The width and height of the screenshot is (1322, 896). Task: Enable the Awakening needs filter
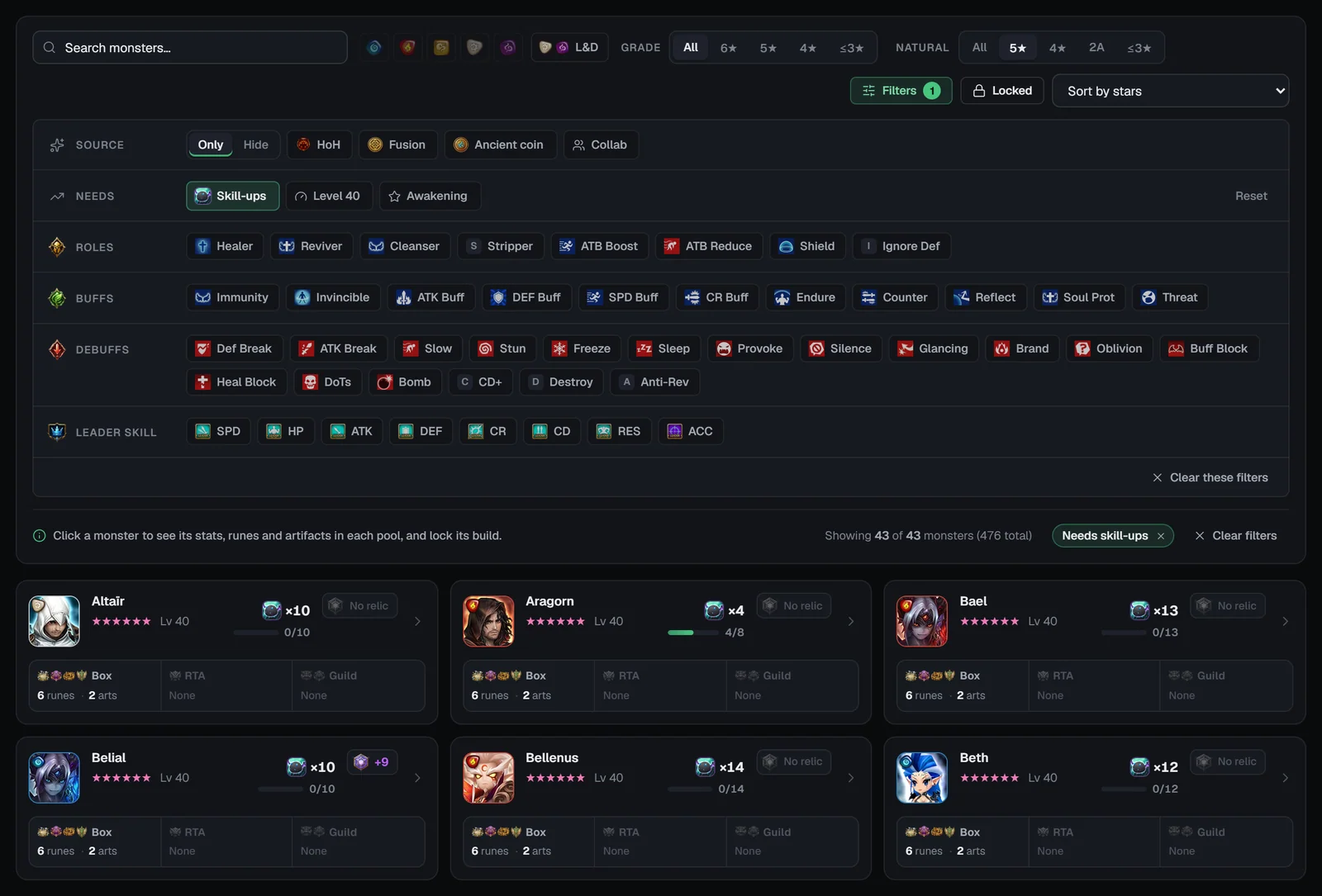coord(430,196)
